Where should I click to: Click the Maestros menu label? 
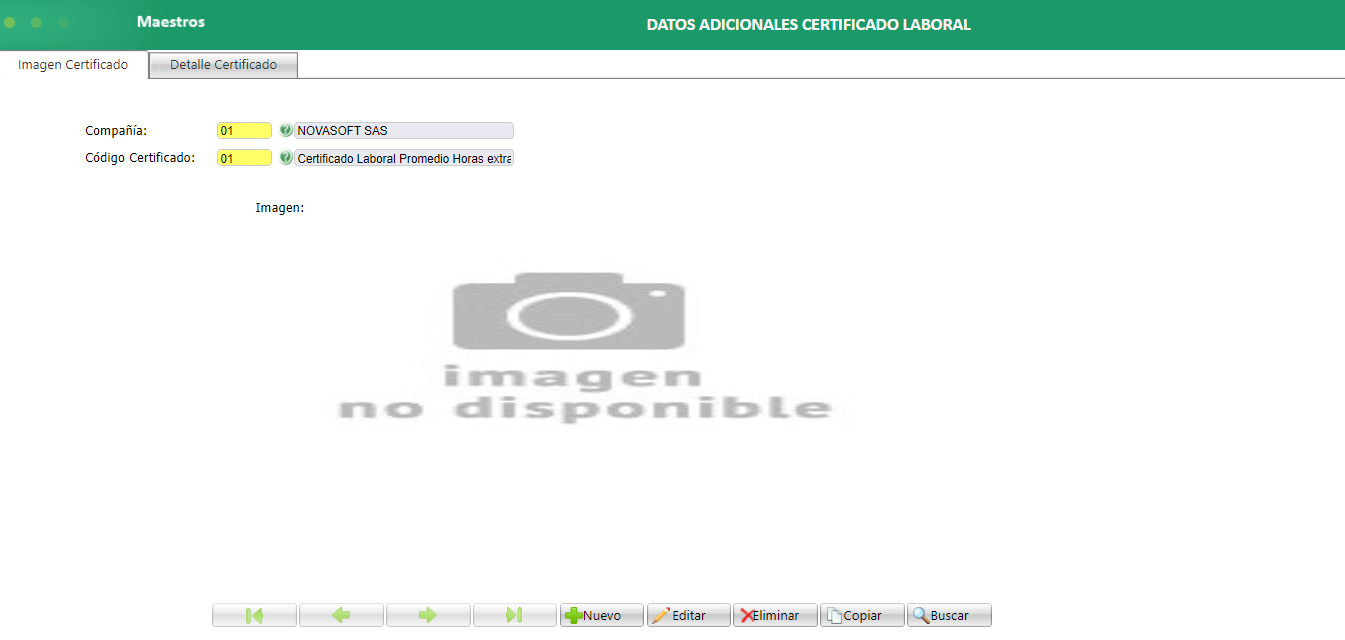tap(170, 20)
